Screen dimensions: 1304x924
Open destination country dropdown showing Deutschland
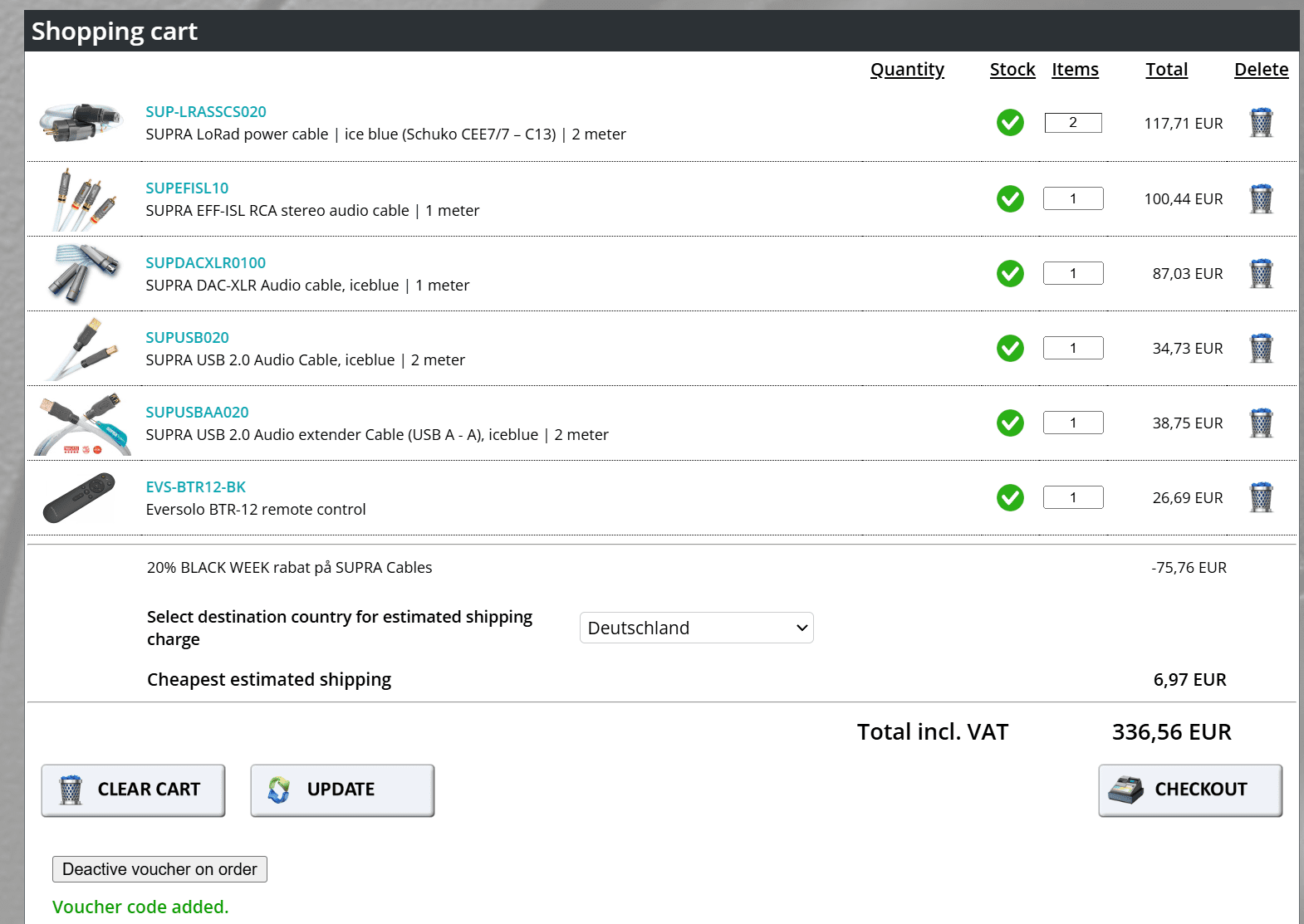[697, 628]
